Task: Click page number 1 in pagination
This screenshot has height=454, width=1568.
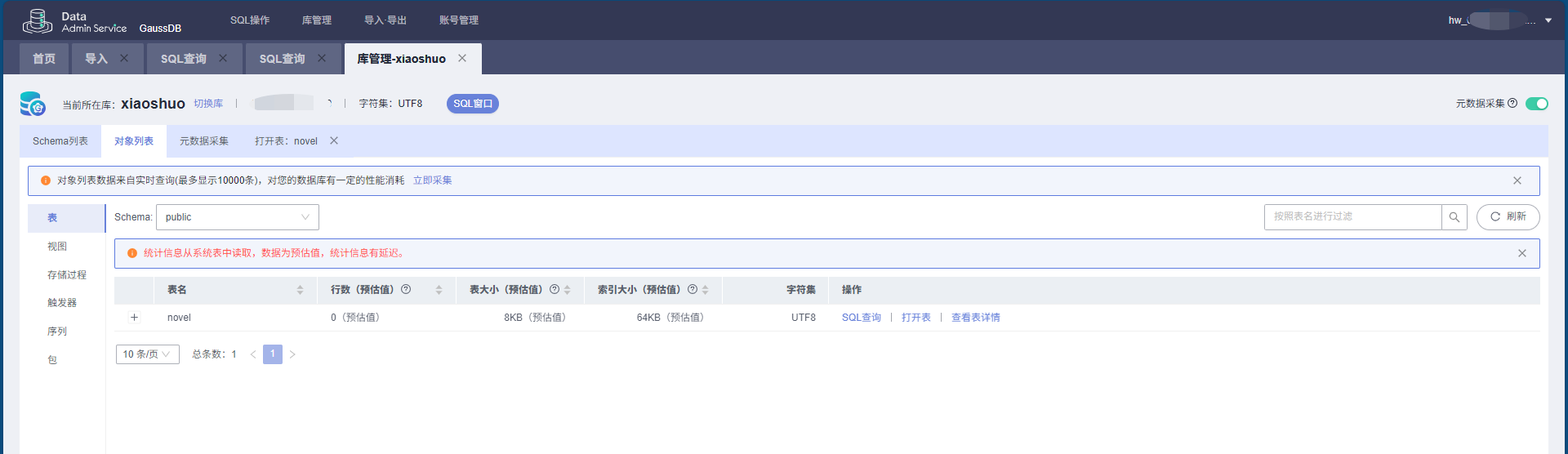Action: pyautogui.click(x=273, y=354)
